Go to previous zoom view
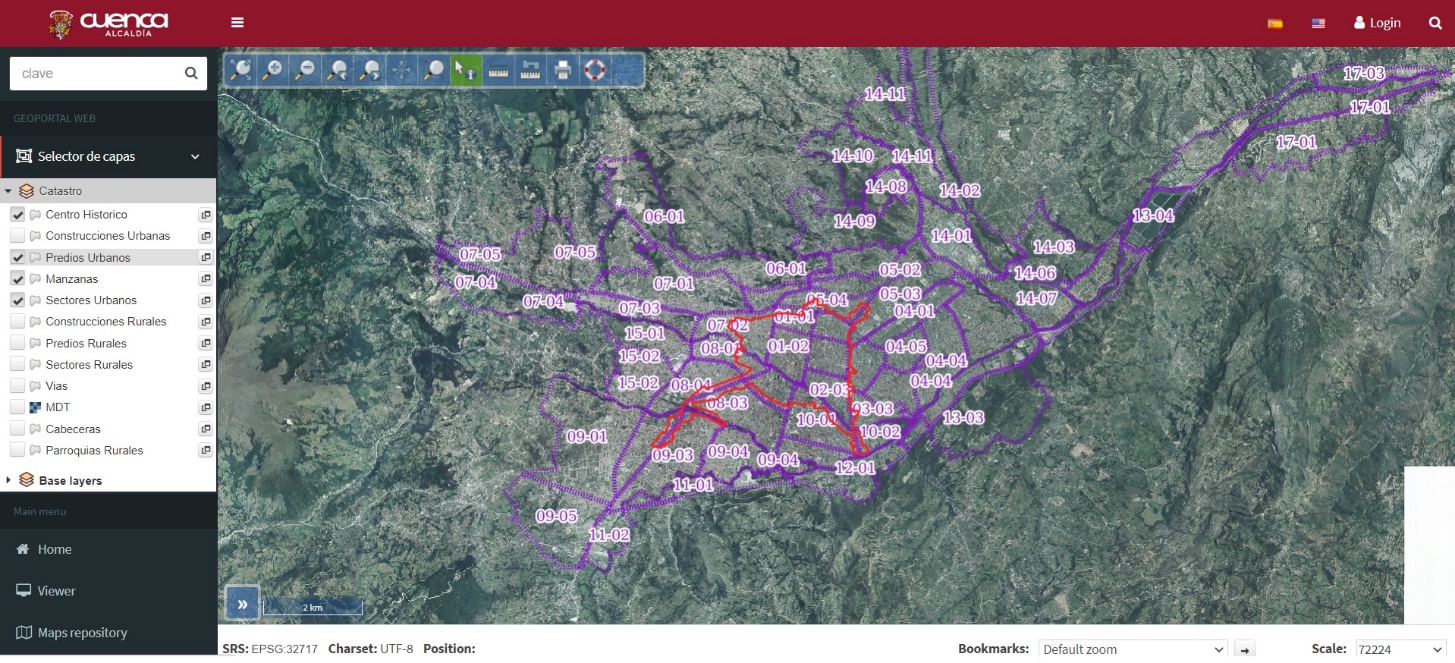The image size is (1455, 663). (x=338, y=70)
